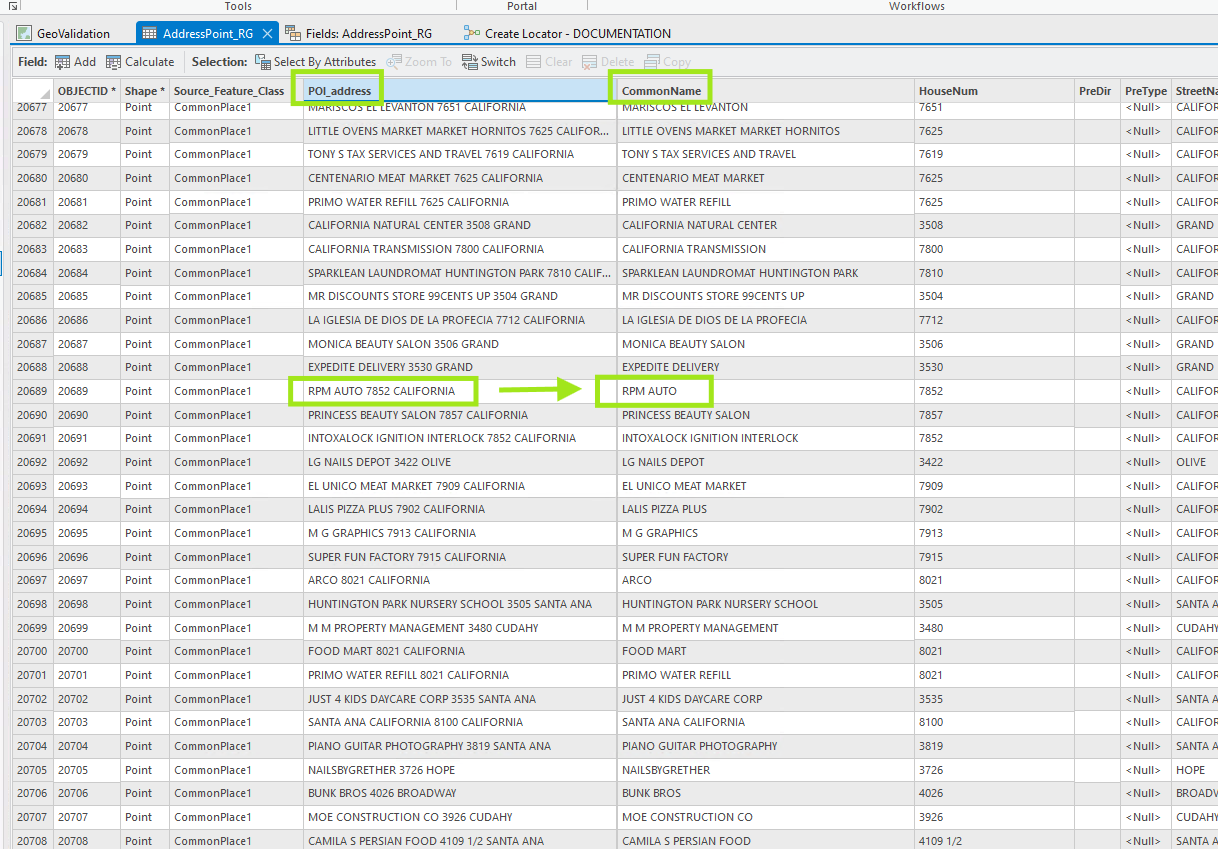Click CommonName cell 'EL UNICO MEAT MARKET'
Viewport: 1218px width, 849px height.
765,486
